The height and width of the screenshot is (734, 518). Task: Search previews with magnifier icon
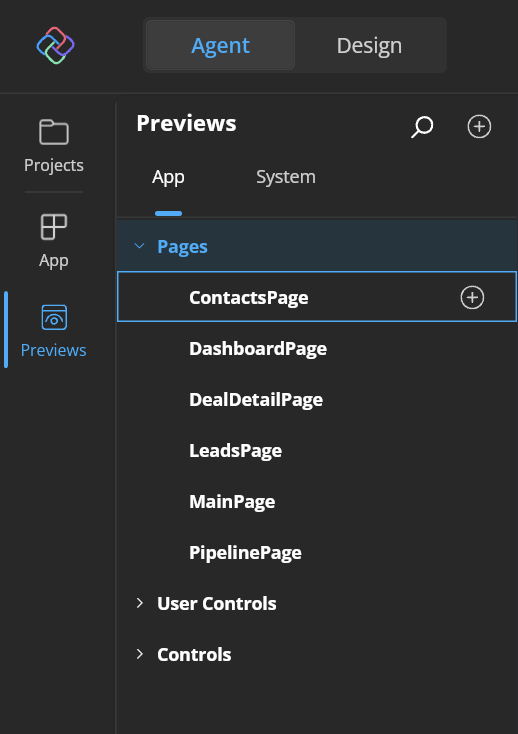(422, 127)
